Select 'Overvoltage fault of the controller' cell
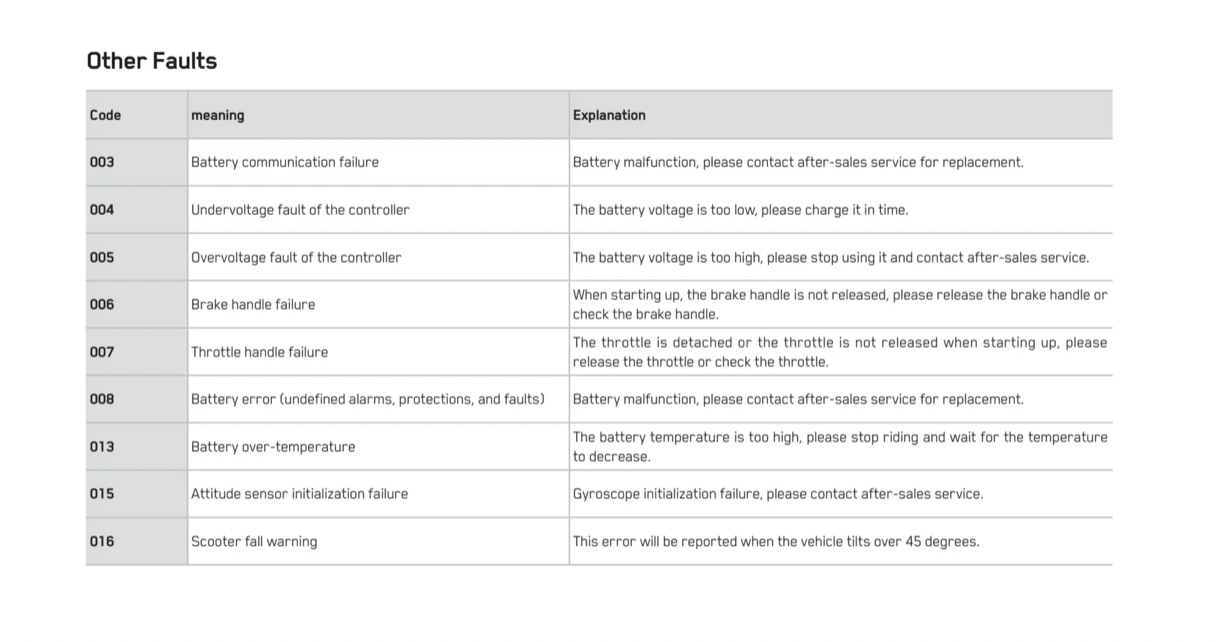Screen dimensions: 1216x642 point(378,257)
